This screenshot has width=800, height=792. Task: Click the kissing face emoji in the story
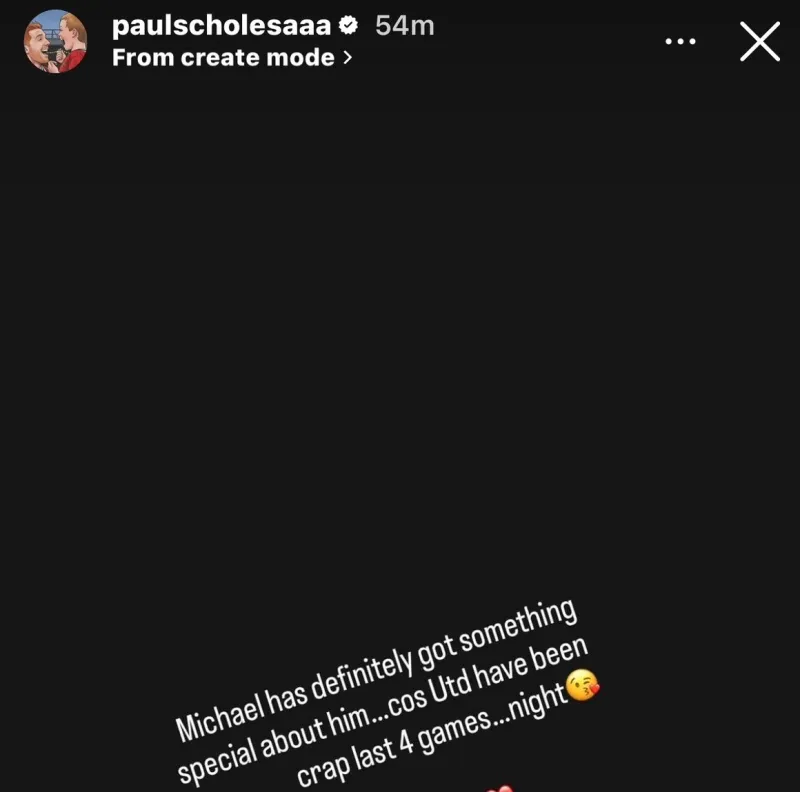[583, 685]
